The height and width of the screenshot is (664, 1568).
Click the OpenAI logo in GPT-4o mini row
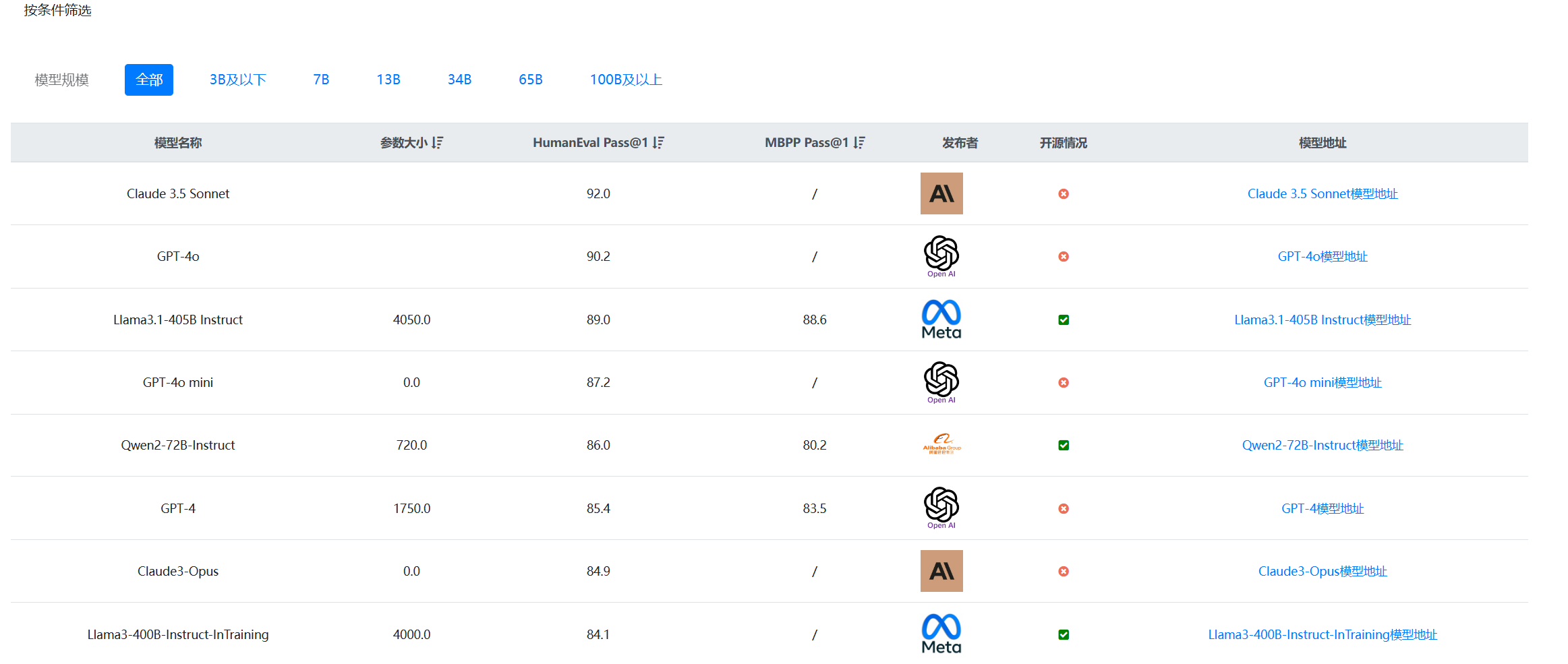pyautogui.click(x=941, y=382)
